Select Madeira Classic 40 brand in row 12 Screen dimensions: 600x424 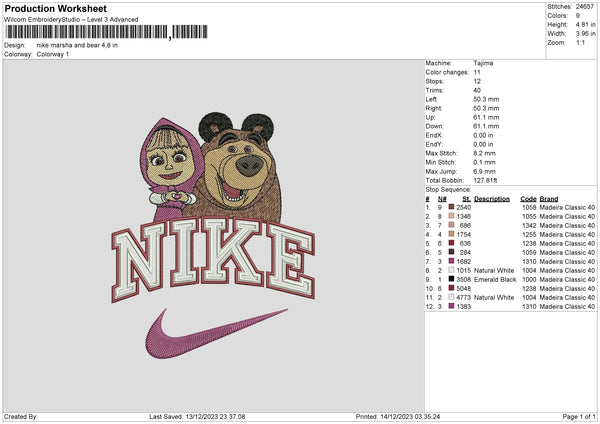pyautogui.click(x=567, y=307)
